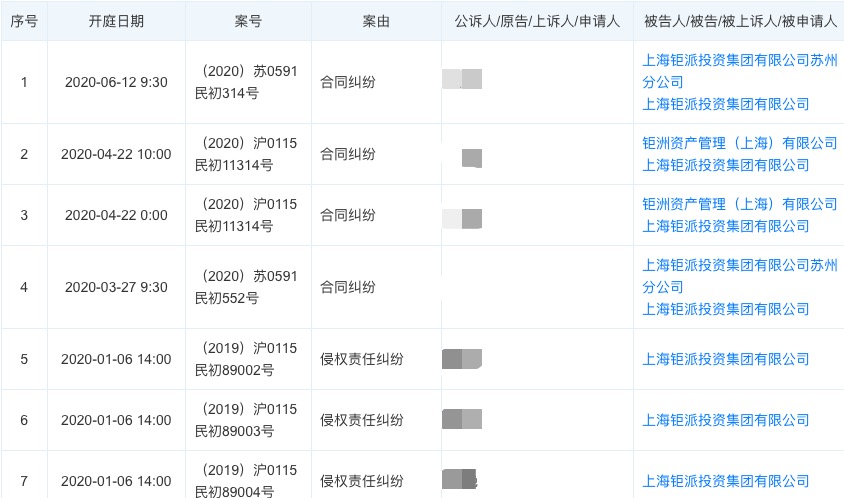This screenshot has height=498, width=844.
Task: Open the defendant company link in row 7
Action: click(726, 481)
